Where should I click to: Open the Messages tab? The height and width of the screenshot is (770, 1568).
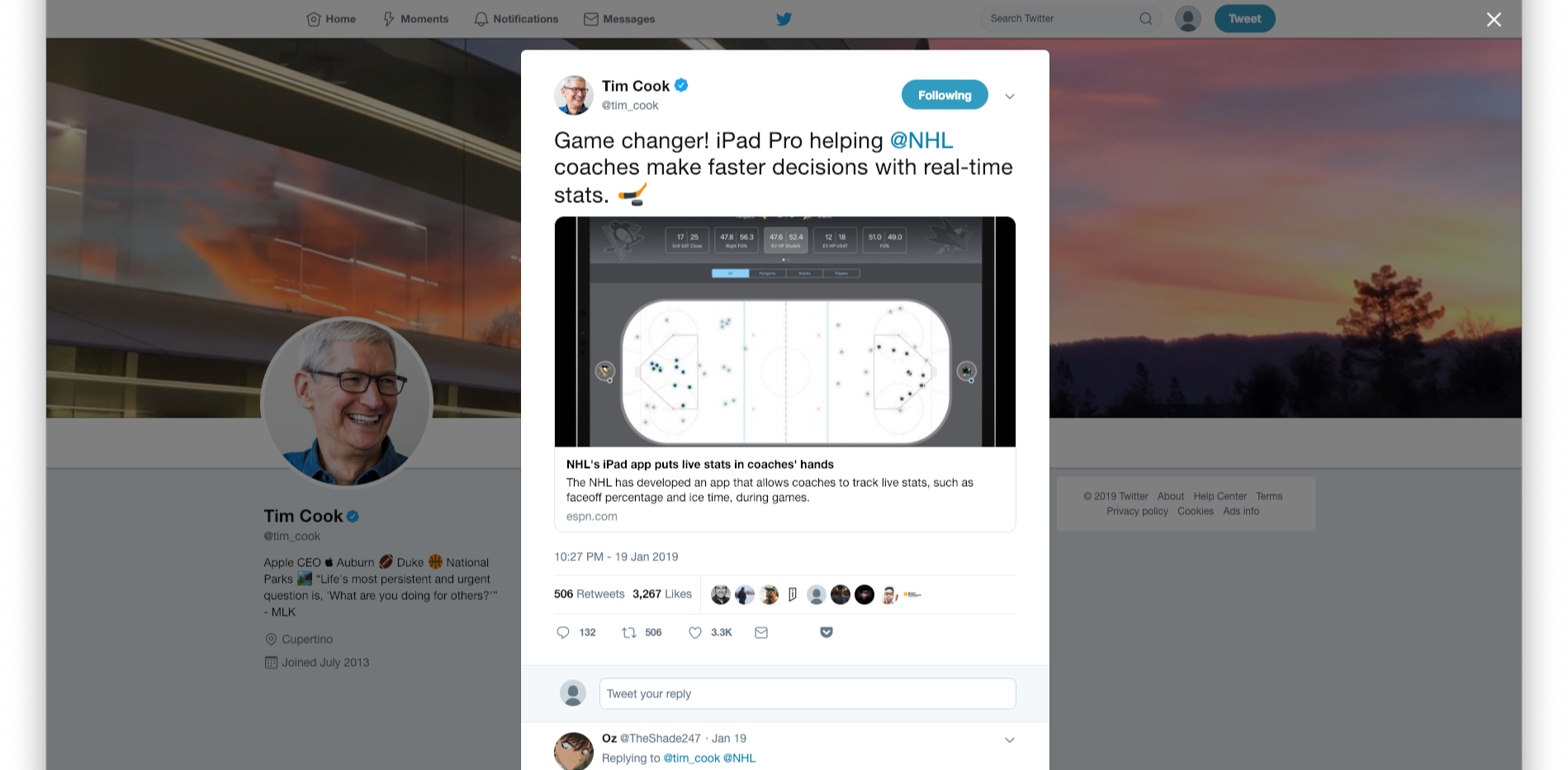pos(619,19)
